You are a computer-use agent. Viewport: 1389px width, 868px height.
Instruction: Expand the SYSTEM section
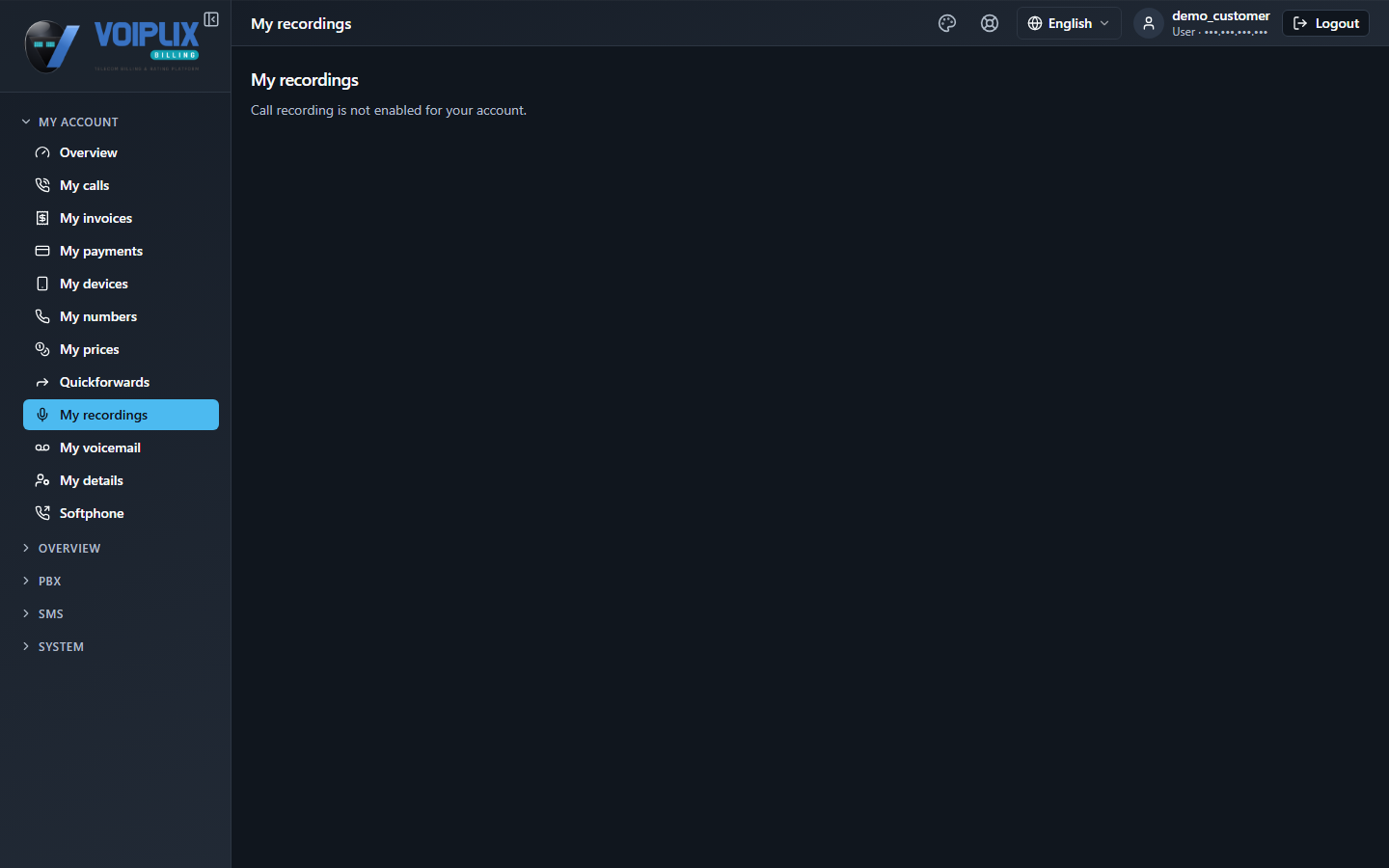point(53,646)
